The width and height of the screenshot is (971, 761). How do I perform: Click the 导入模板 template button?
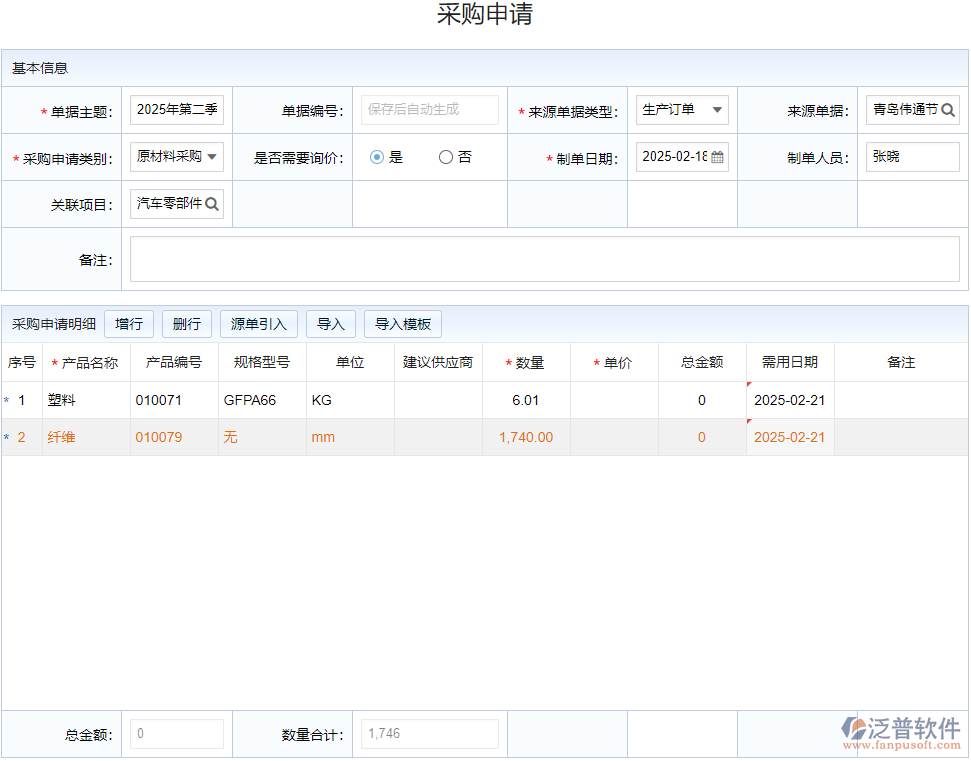pyautogui.click(x=402, y=323)
